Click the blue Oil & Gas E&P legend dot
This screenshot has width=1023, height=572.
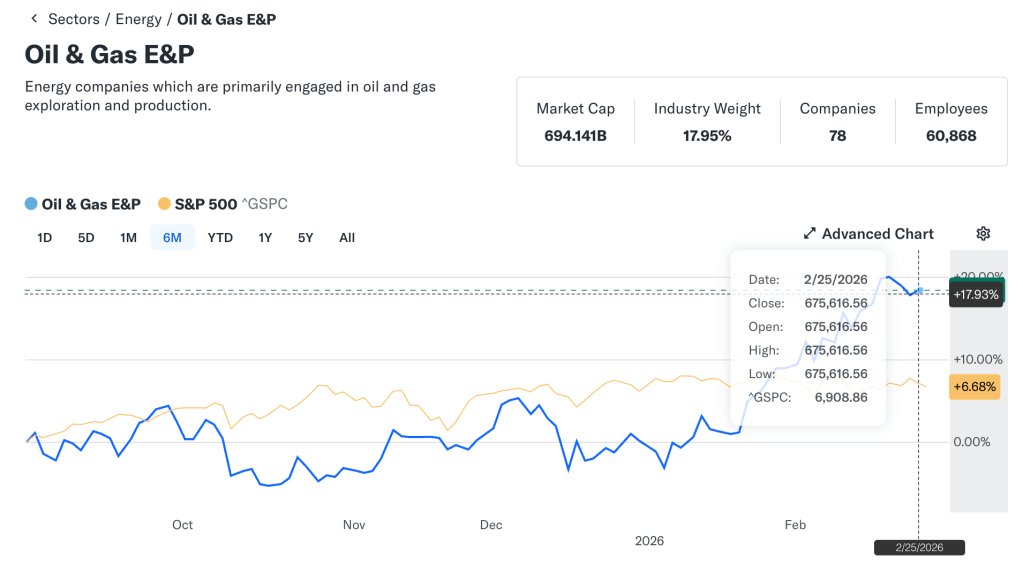[31, 204]
